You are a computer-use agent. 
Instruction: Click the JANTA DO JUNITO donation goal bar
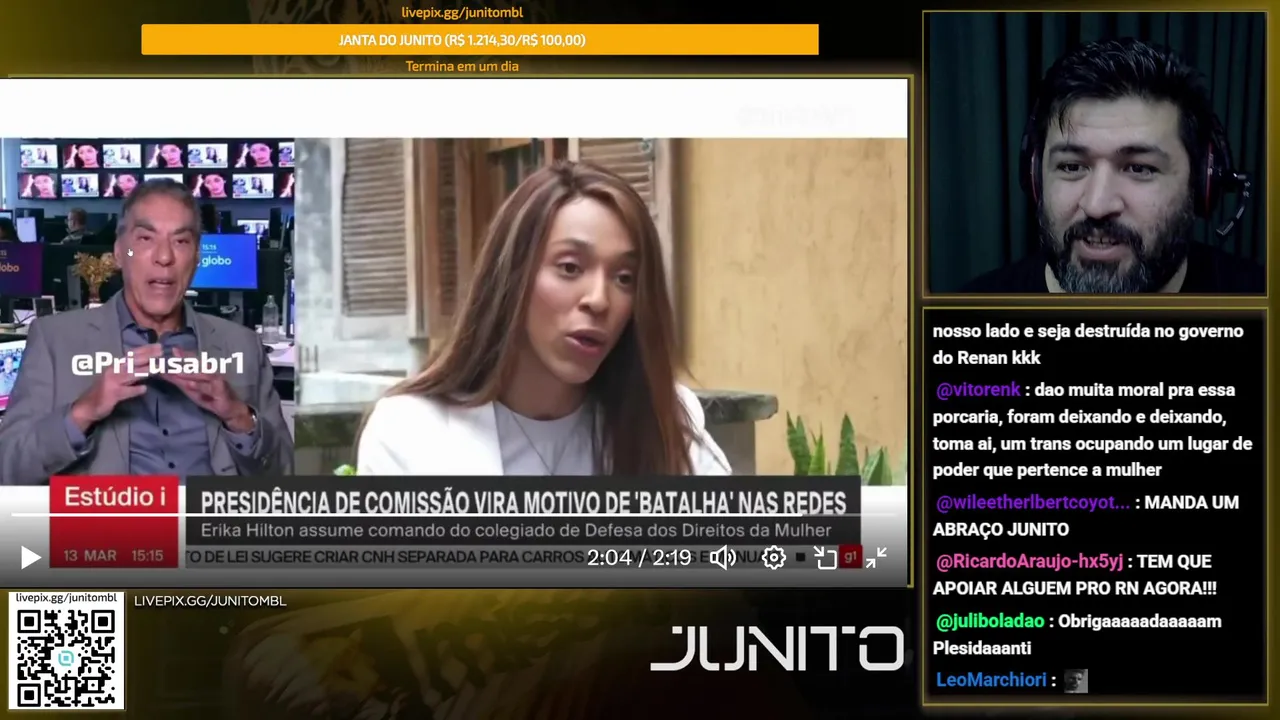coord(480,40)
